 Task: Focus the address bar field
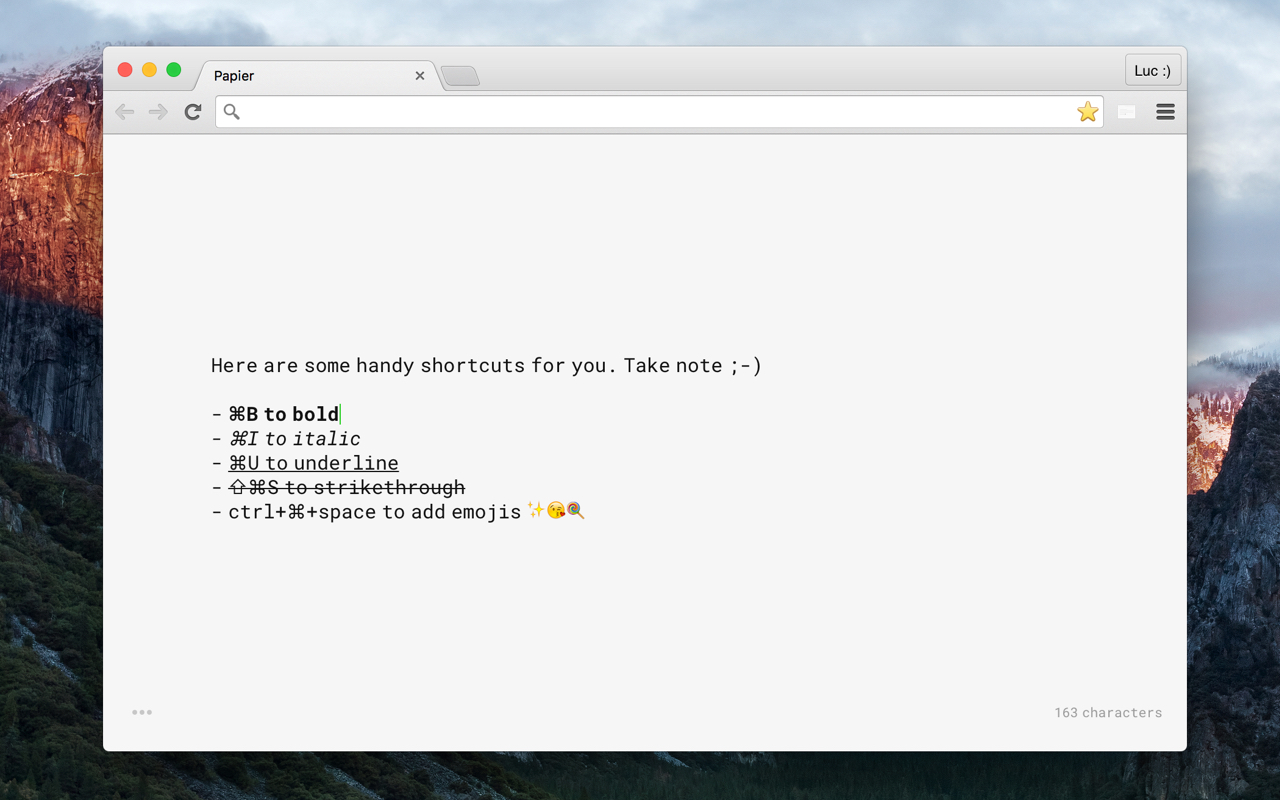click(x=659, y=112)
